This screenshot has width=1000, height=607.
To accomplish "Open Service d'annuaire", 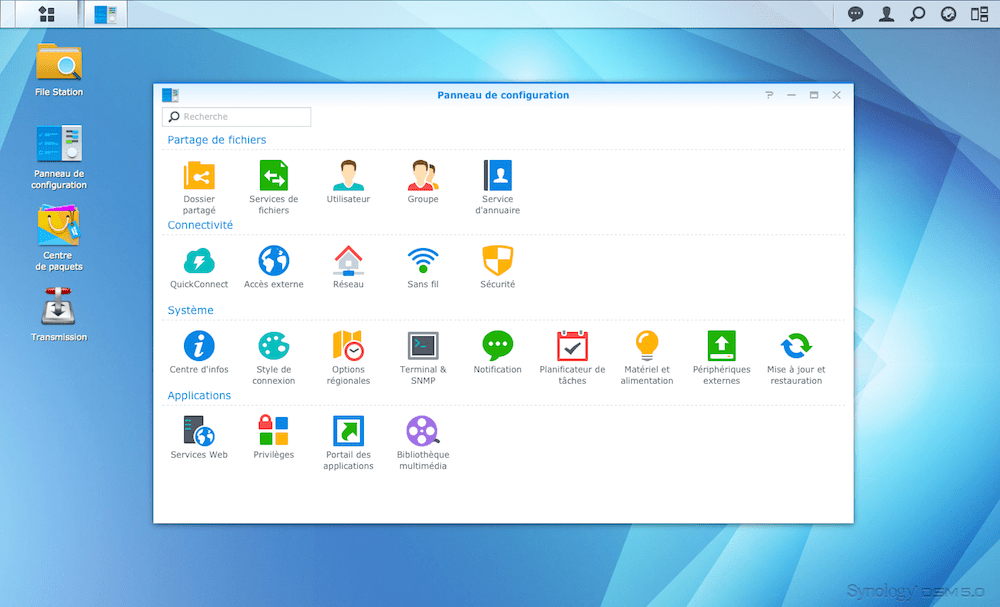I will tap(497, 187).
